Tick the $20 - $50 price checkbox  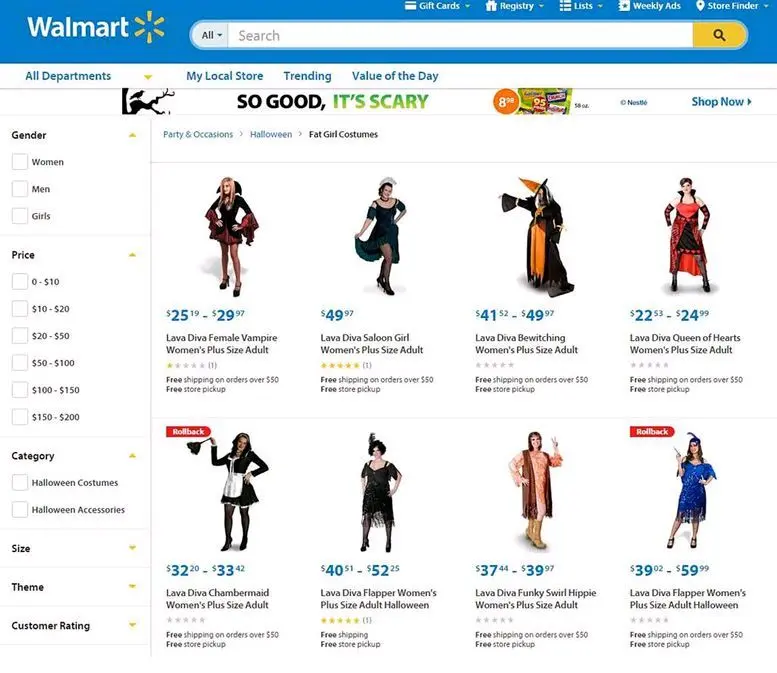coord(20,336)
